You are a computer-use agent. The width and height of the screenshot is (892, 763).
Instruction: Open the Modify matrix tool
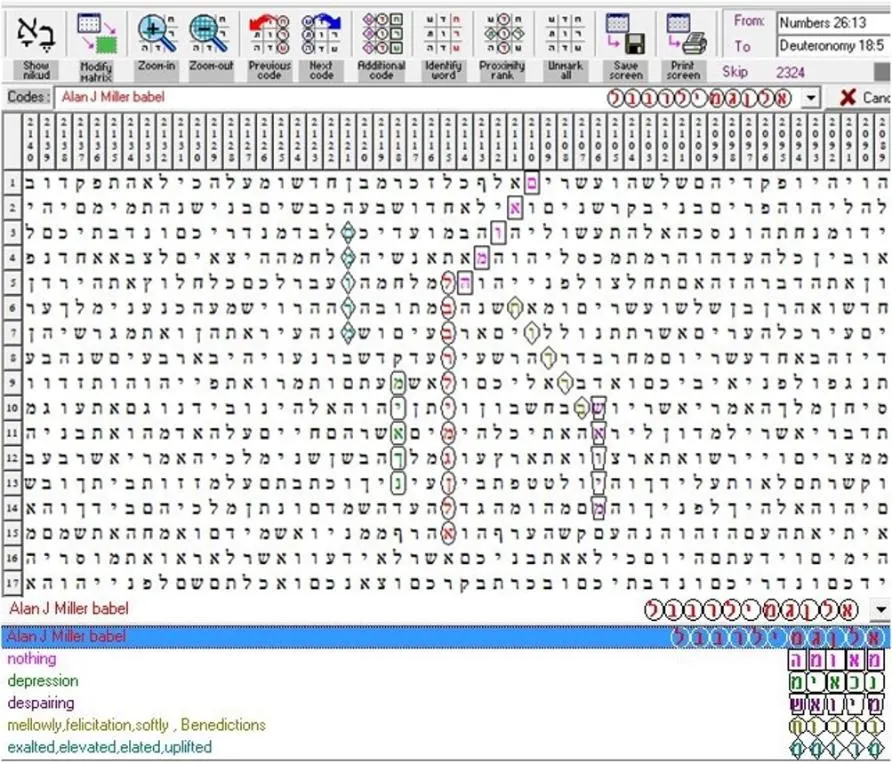tap(96, 48)
